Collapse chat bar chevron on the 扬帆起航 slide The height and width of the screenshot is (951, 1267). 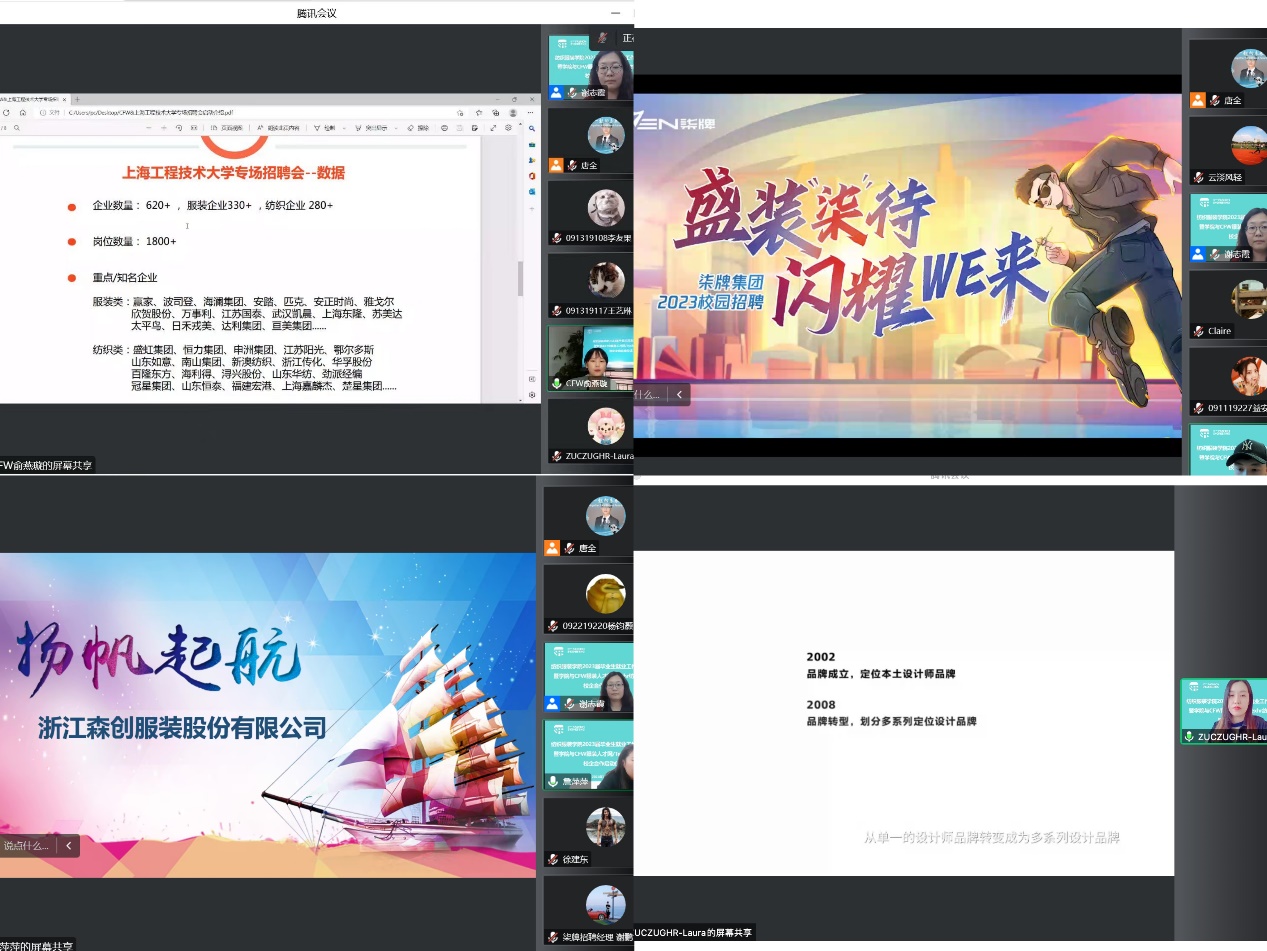click(x=68, y=845)
